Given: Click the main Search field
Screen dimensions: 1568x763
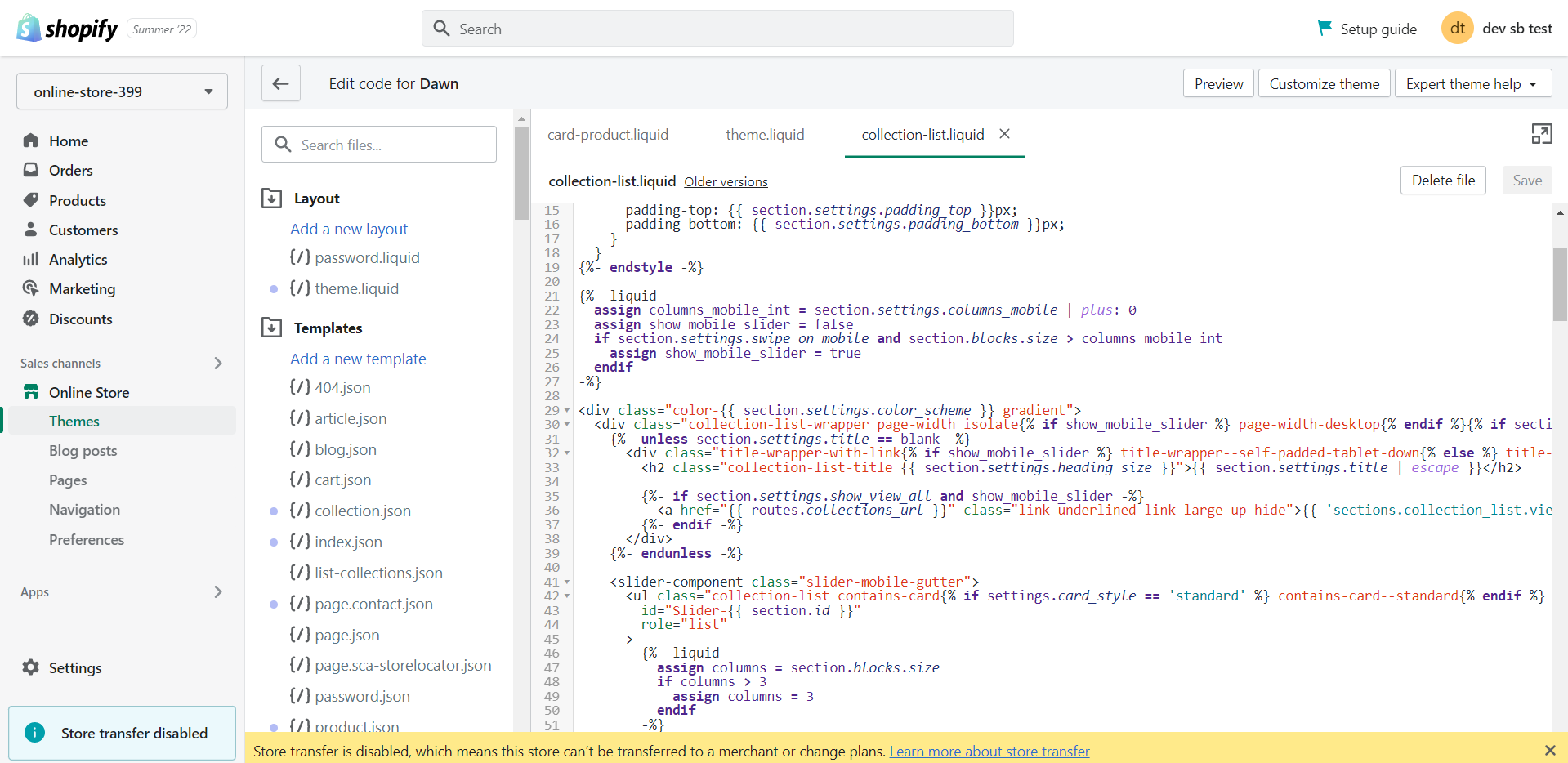Looking at the screenshot, I should click(x=717, y=29).
